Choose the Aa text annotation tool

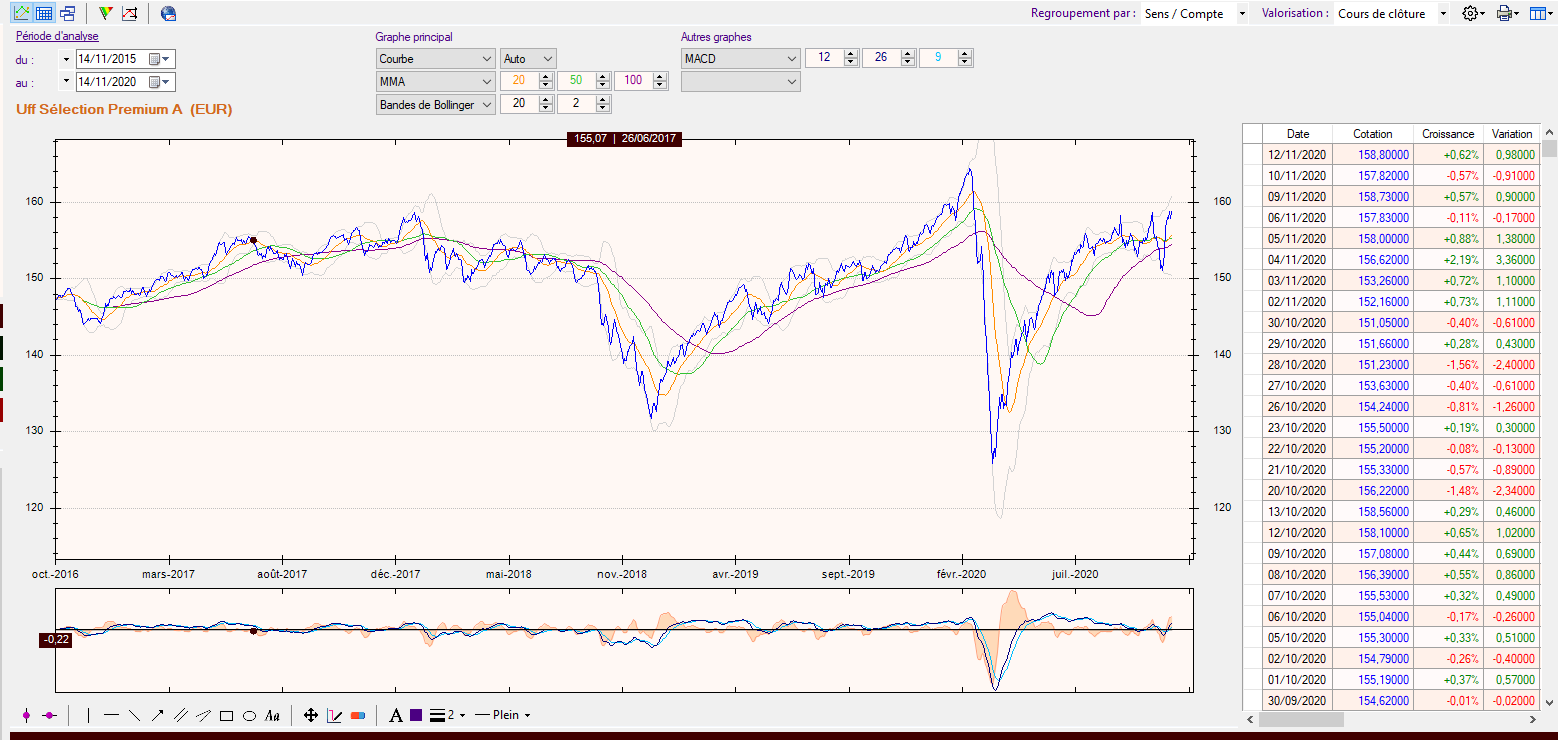coord(272,715)
